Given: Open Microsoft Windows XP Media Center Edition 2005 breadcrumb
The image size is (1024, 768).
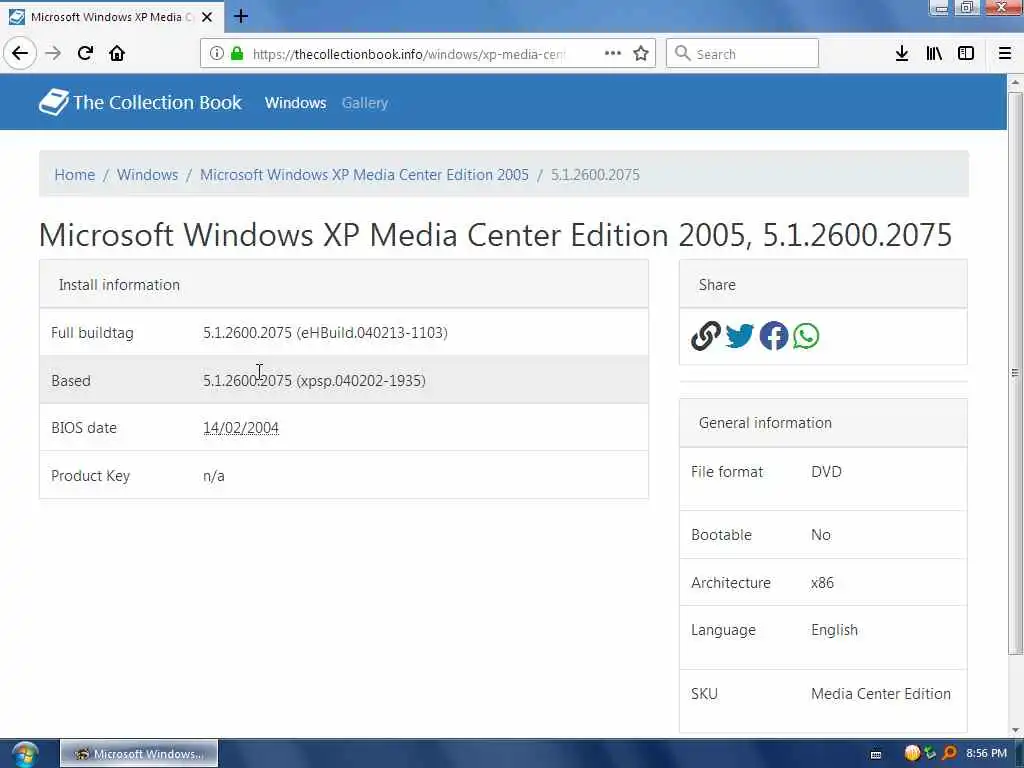Looking at the screenshot, I should pyautogui.click(x=364, y=174).
